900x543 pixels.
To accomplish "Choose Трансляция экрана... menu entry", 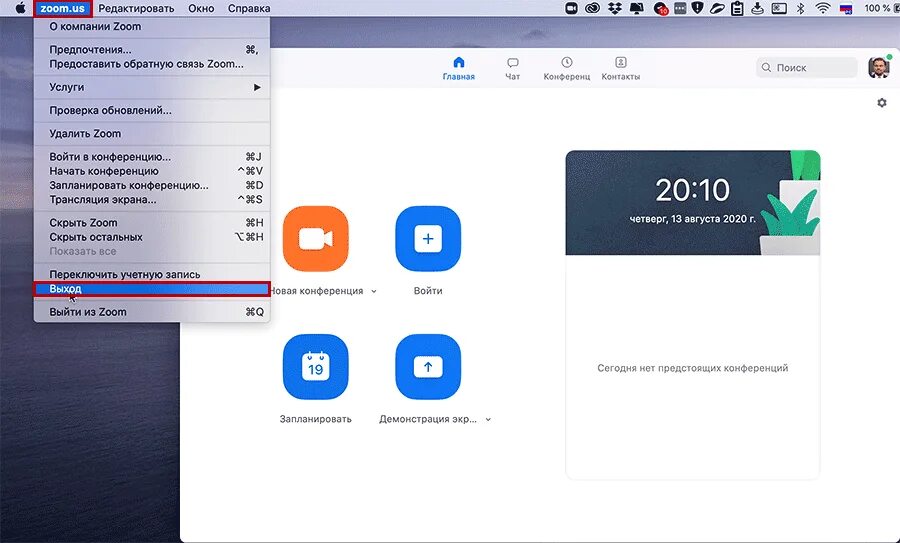I will [x=152, y=200].
